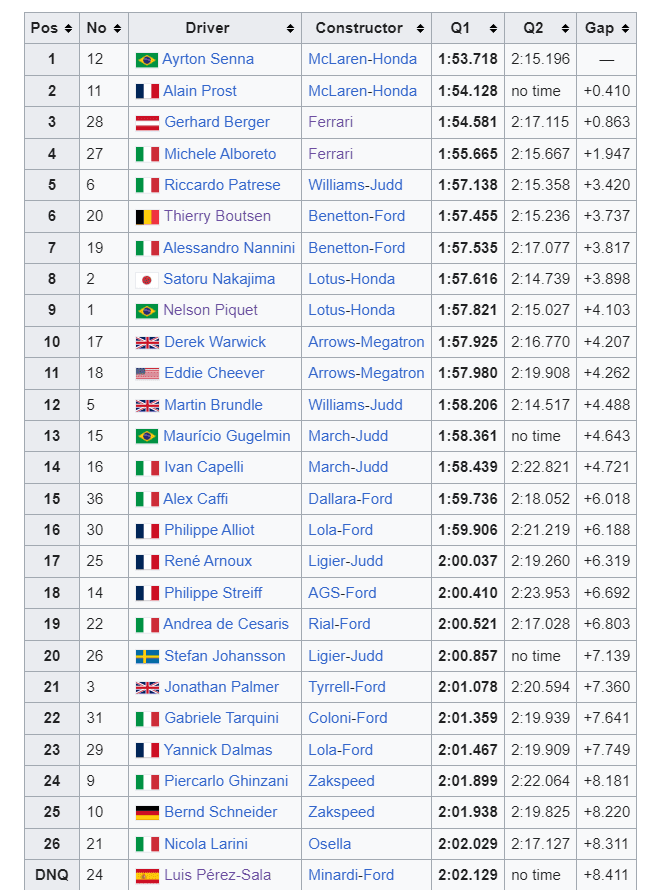The image size is (646, 890).
Task: Open Michele Alboreto driver link
Action: coord(220,154)
